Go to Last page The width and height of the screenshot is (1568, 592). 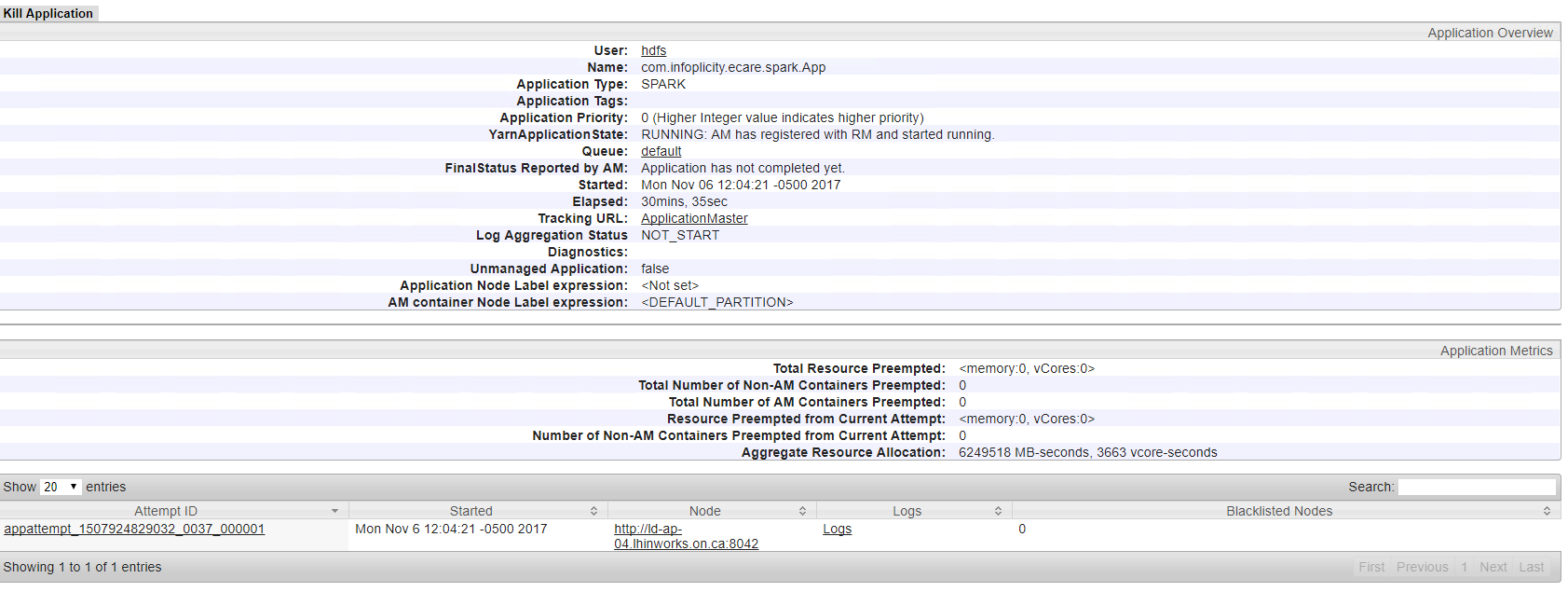point(1531,567)
